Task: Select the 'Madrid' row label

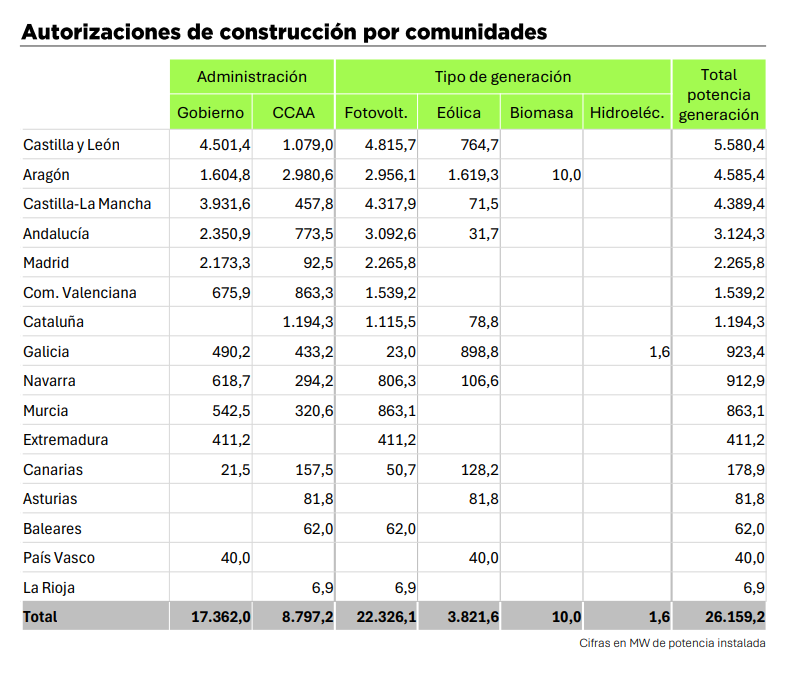Action: coord(46,263)
